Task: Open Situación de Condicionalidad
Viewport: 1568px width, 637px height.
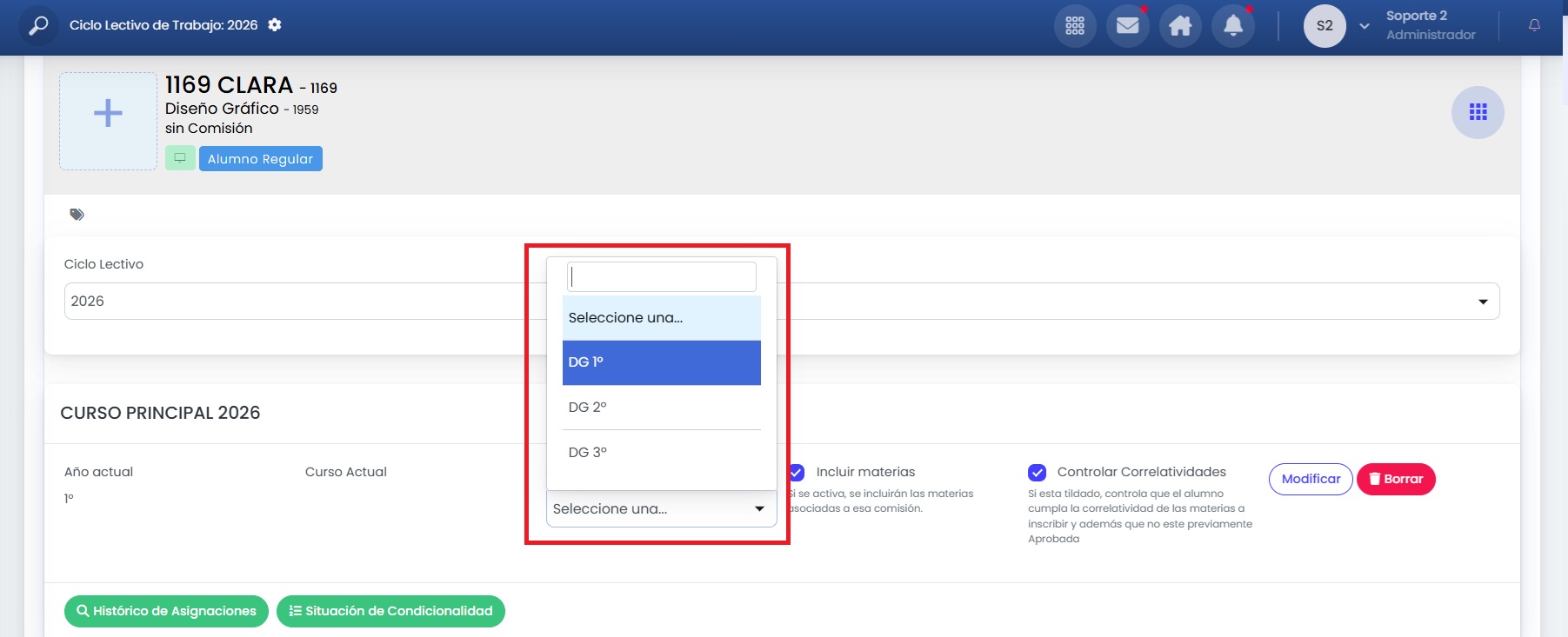Action: [390, 611]
